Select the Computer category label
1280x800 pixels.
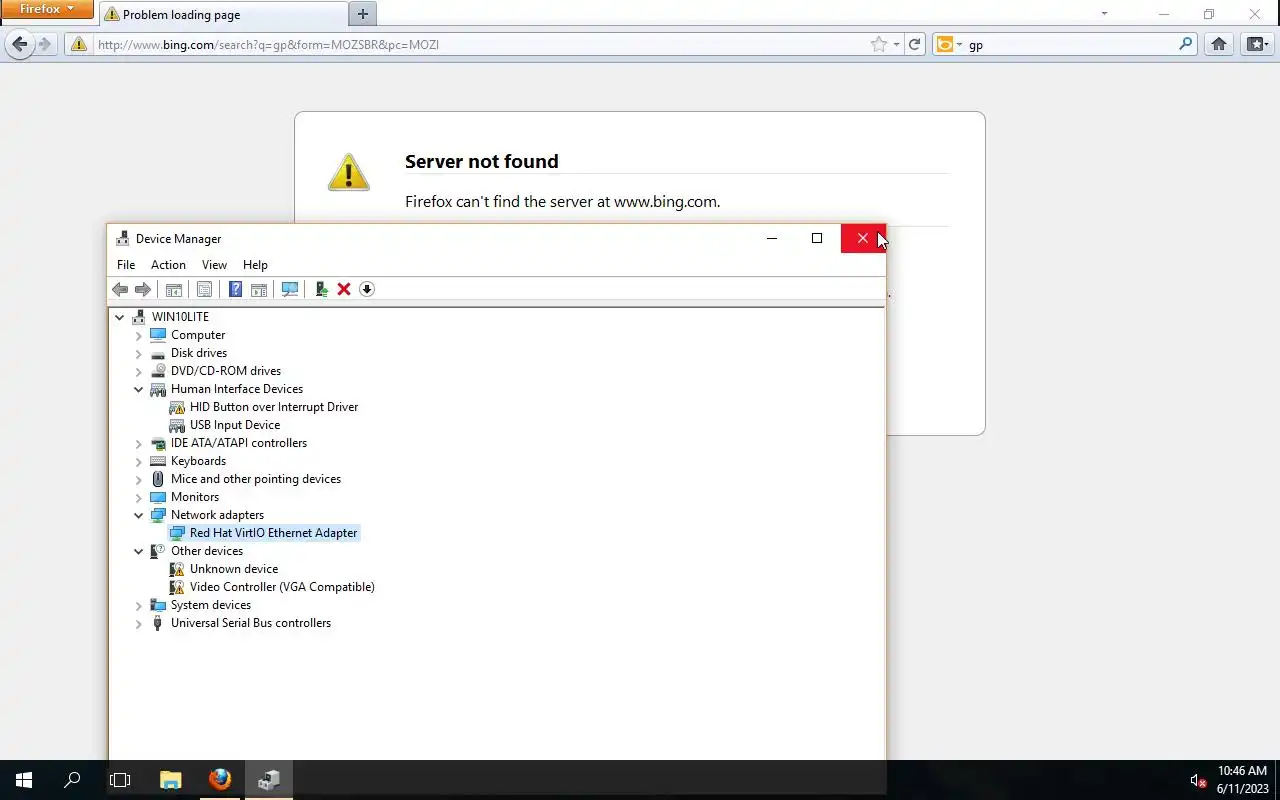click(198, 335)
